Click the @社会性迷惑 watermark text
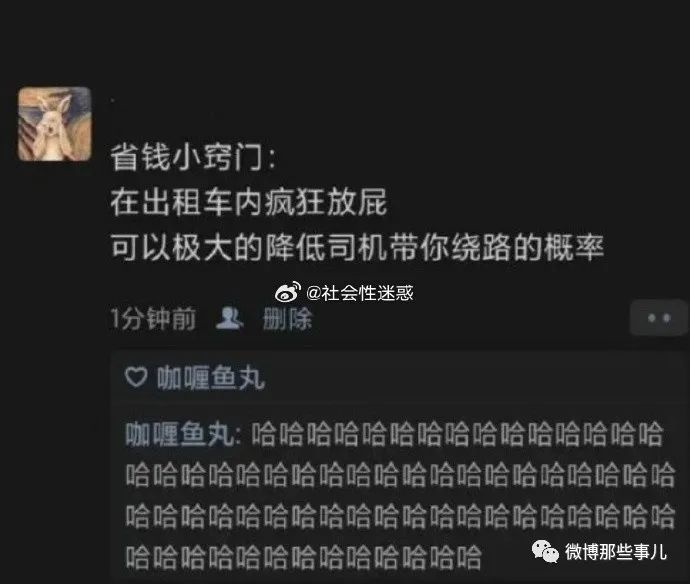 [360, 293]
